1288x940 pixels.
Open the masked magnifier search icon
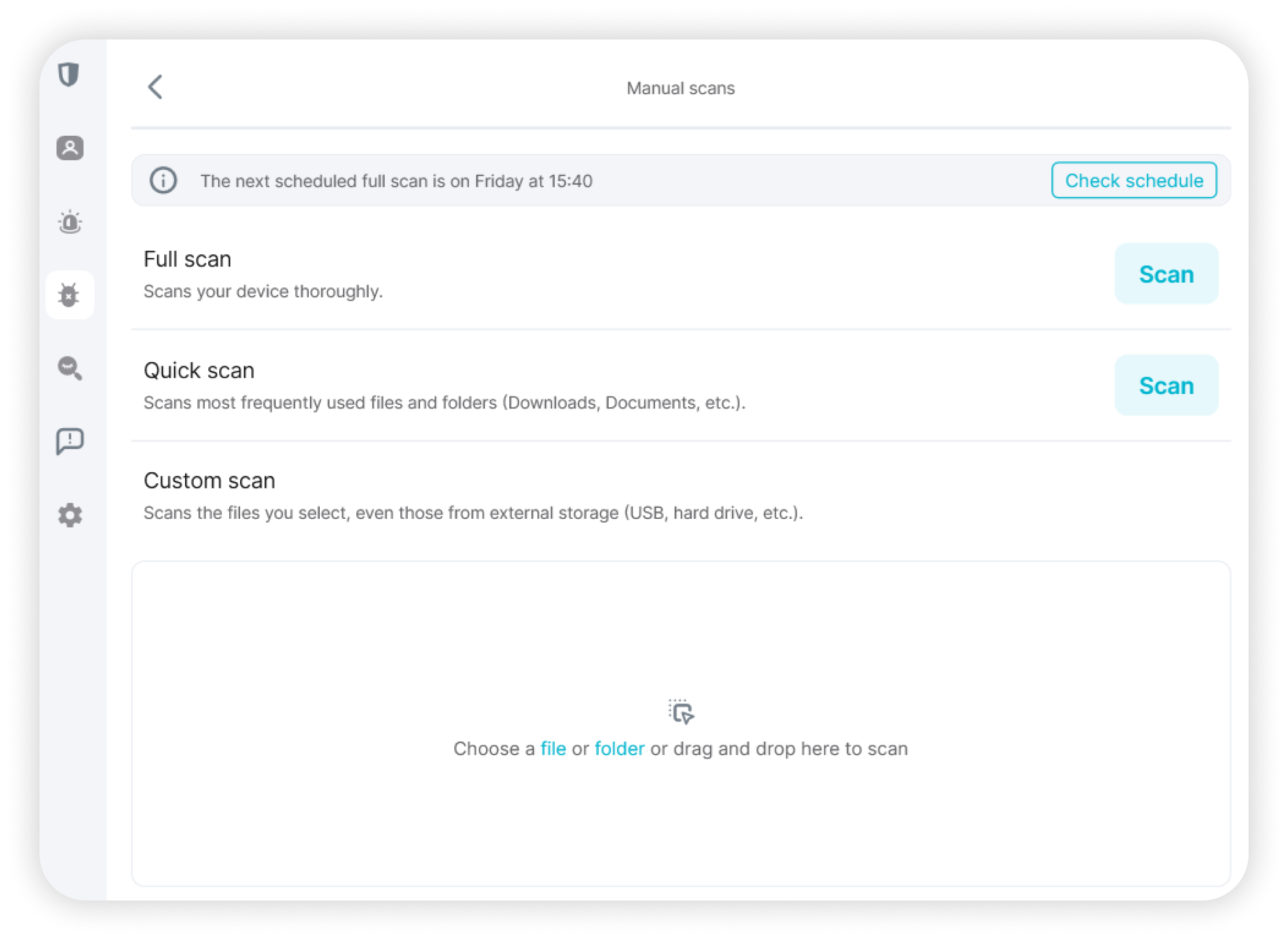coord(70,368)
